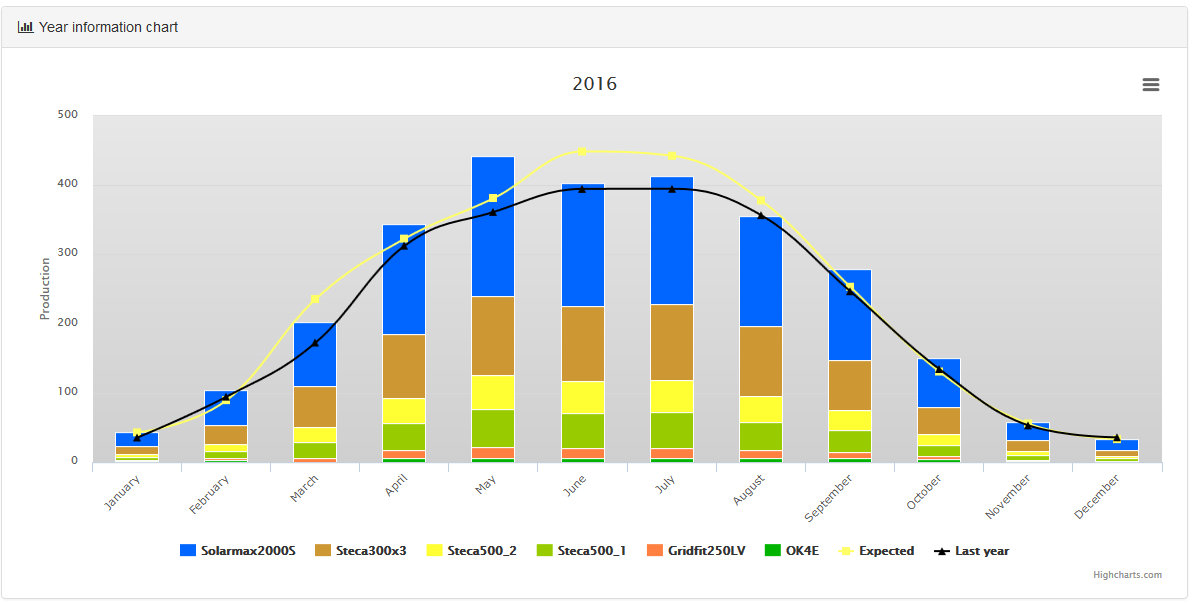This screenshot has height=603, width=1193.
Task: Click the bar chart icon in header
Action: tap(25, 27)
